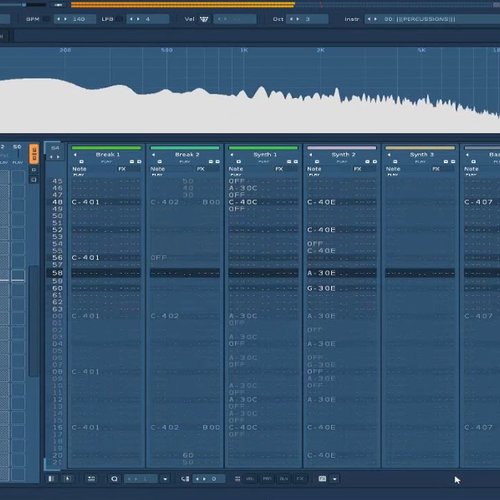Toggle the PAN column button
Viewport: 500px width, 500px height.
pyautogui.click(x=267, y=479)
